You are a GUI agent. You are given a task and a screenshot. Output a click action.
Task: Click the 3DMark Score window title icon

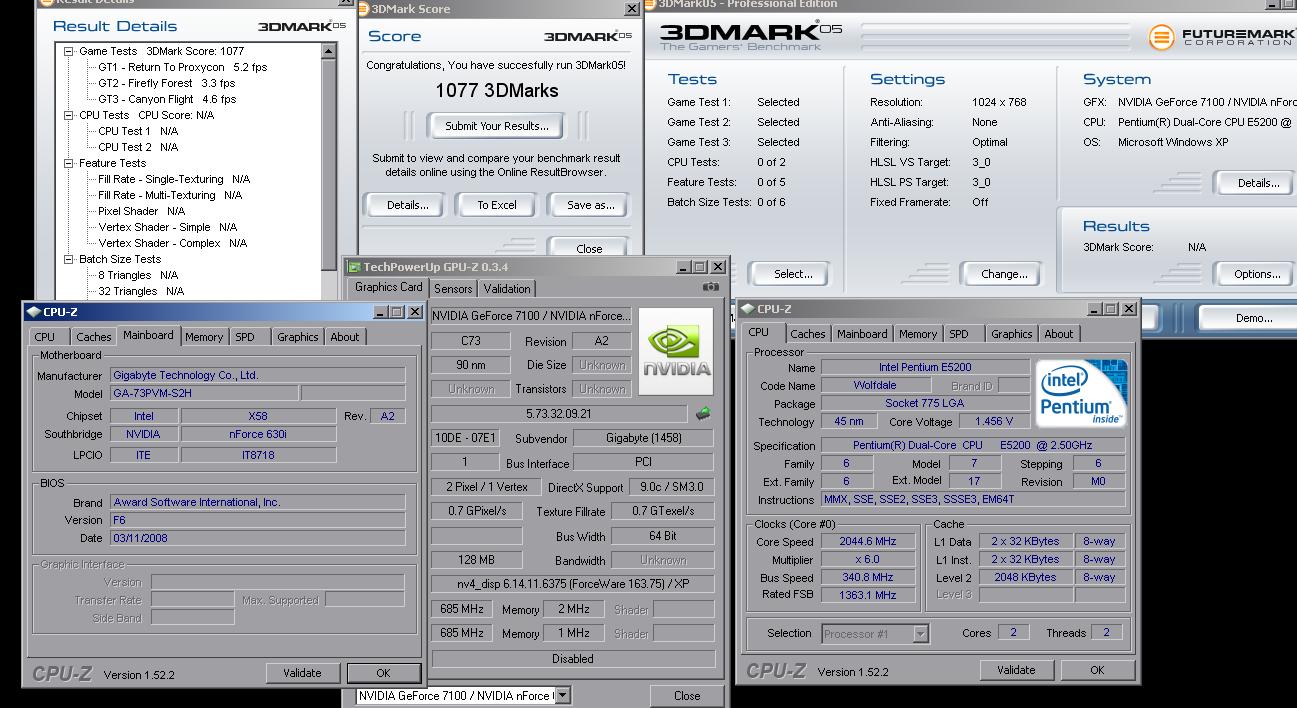pyautogui.click(x=363, y=9)
